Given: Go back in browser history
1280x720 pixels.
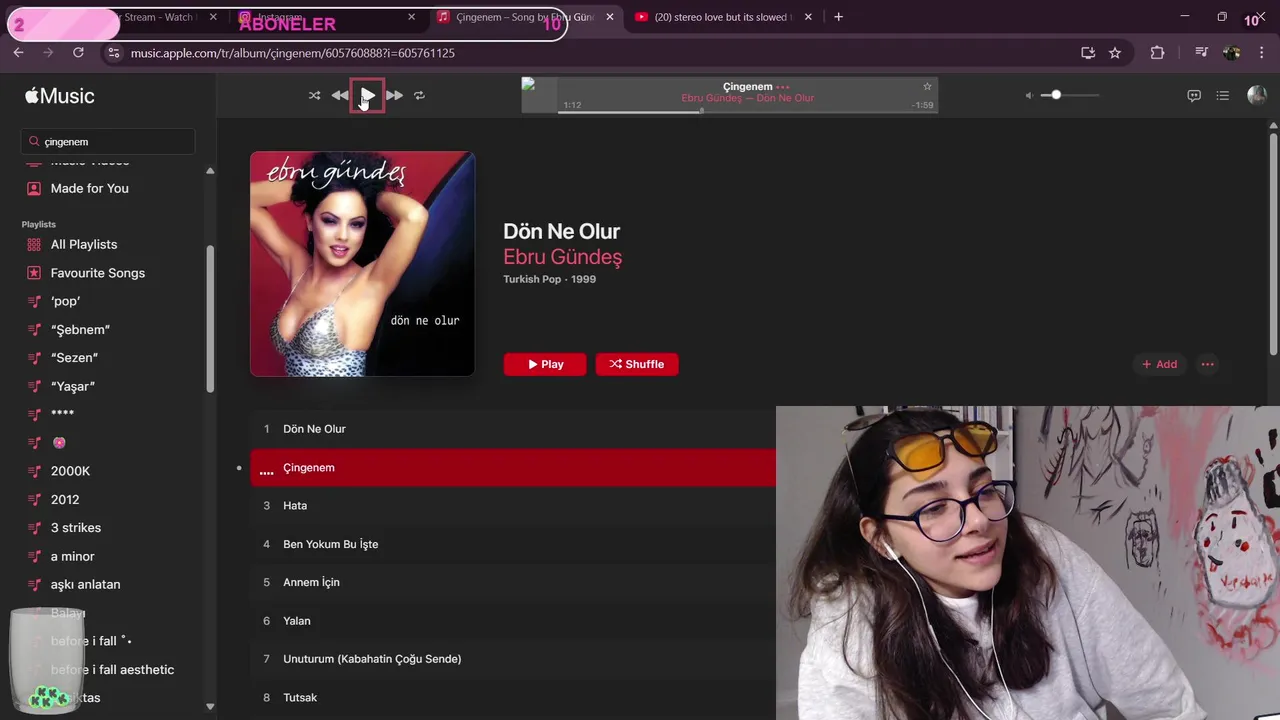Looking at the screenshot, I should [x=19, y=53].
